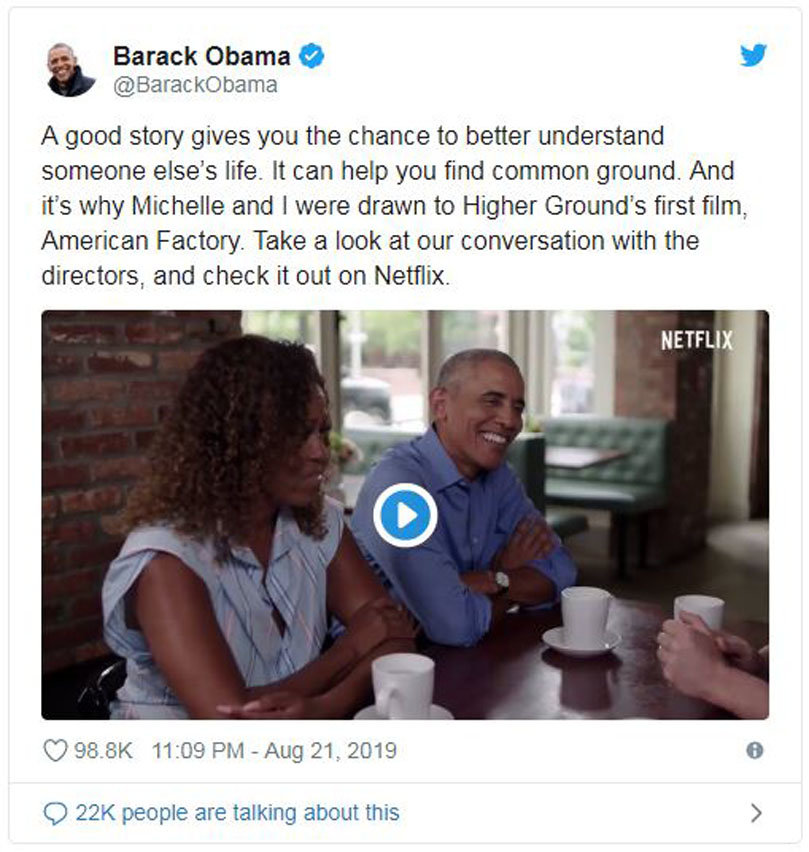Open "22K people are talking about this"
This screenshot has height=852, width=809.
237,813
